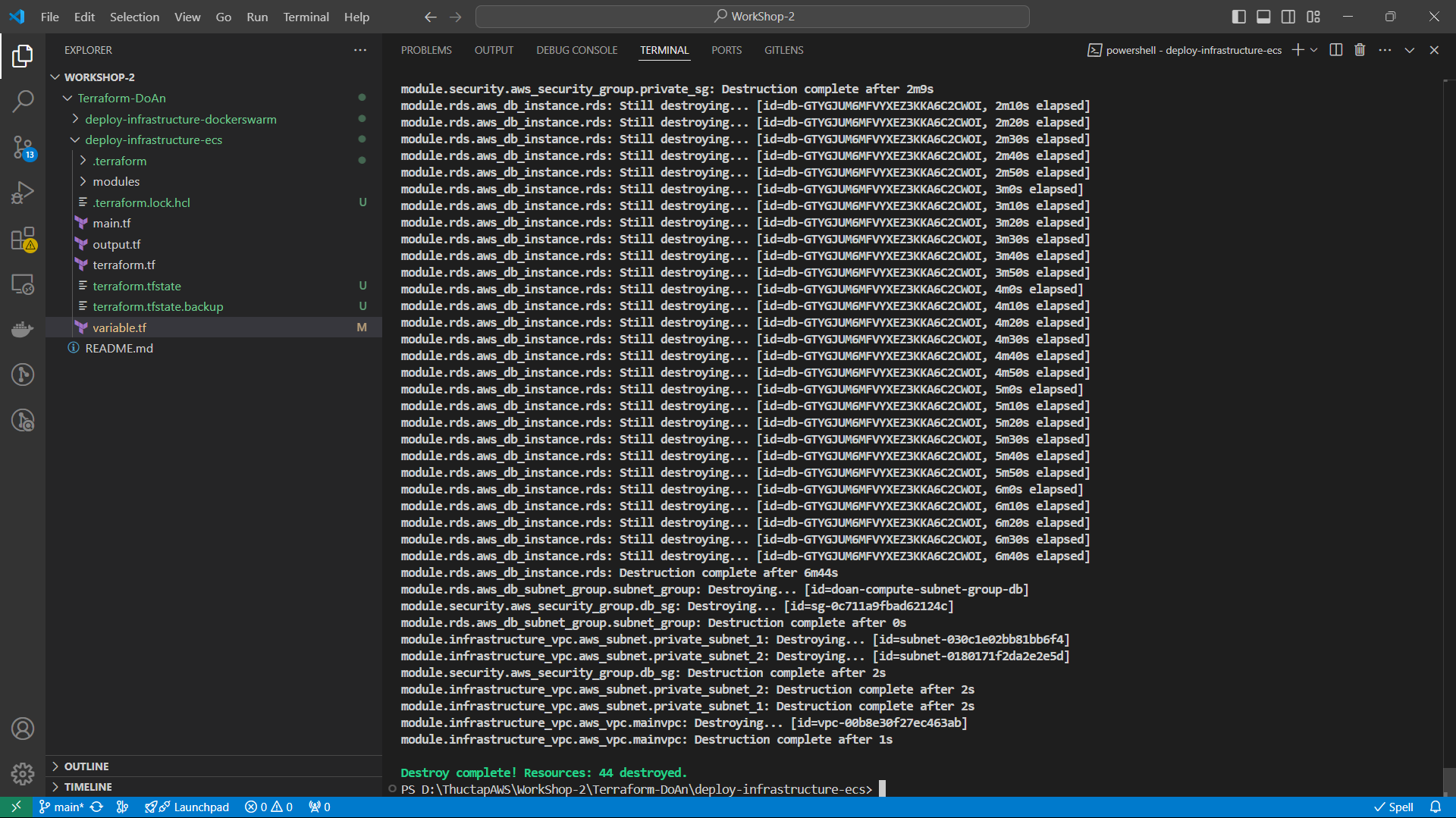Switch to DEBUG CONSOLE tab
The width and height of the screenshot is (1456, 818).
(x=576, y=50)
